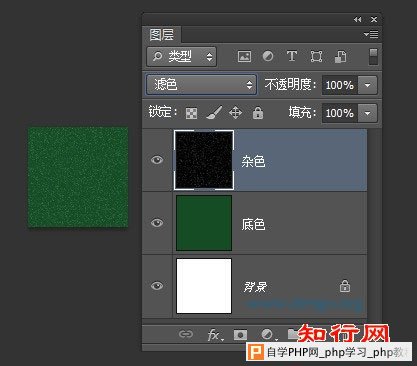Image resolution: width=417 pixels, height=366 pixels.
Task: Select 底色 green layer thumbnail
Action: [204, 223]
